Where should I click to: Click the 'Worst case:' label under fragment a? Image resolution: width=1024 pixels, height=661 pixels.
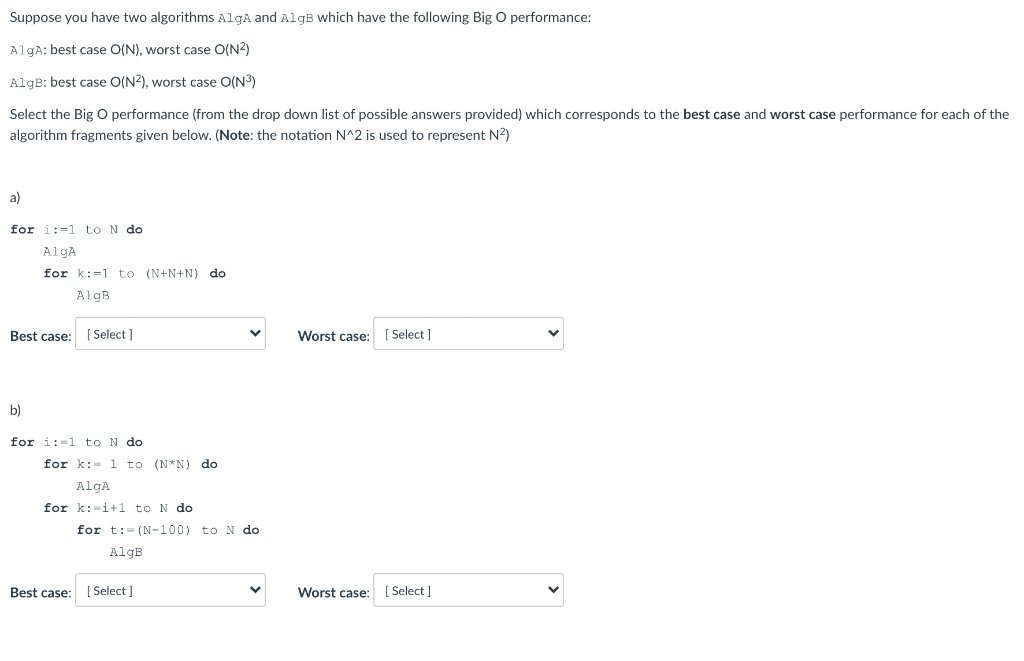(x=334, y=336)
